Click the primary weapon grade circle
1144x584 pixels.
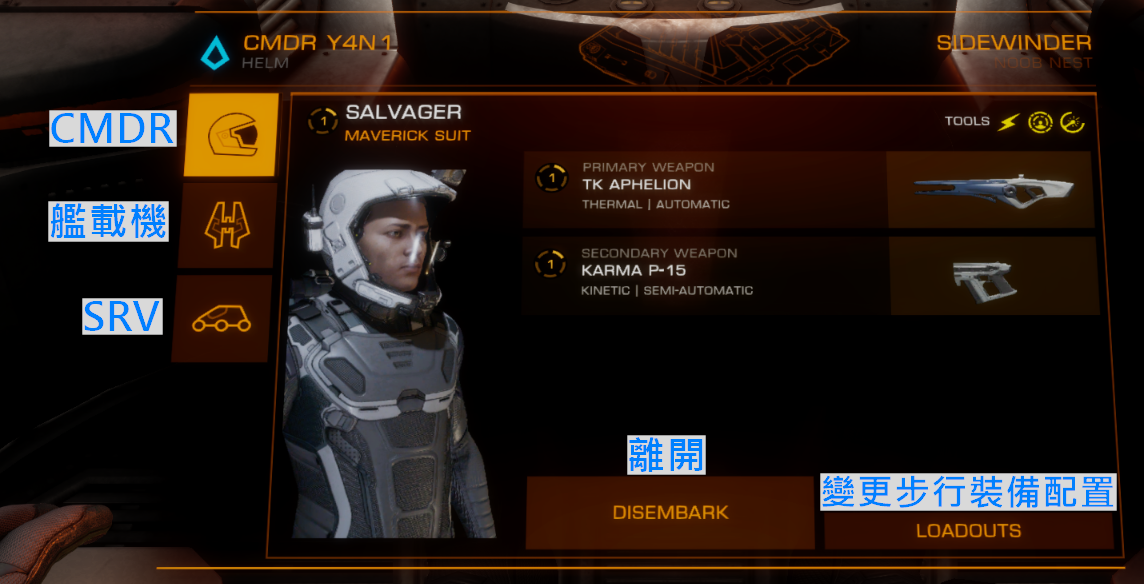[x=552, y=177]
